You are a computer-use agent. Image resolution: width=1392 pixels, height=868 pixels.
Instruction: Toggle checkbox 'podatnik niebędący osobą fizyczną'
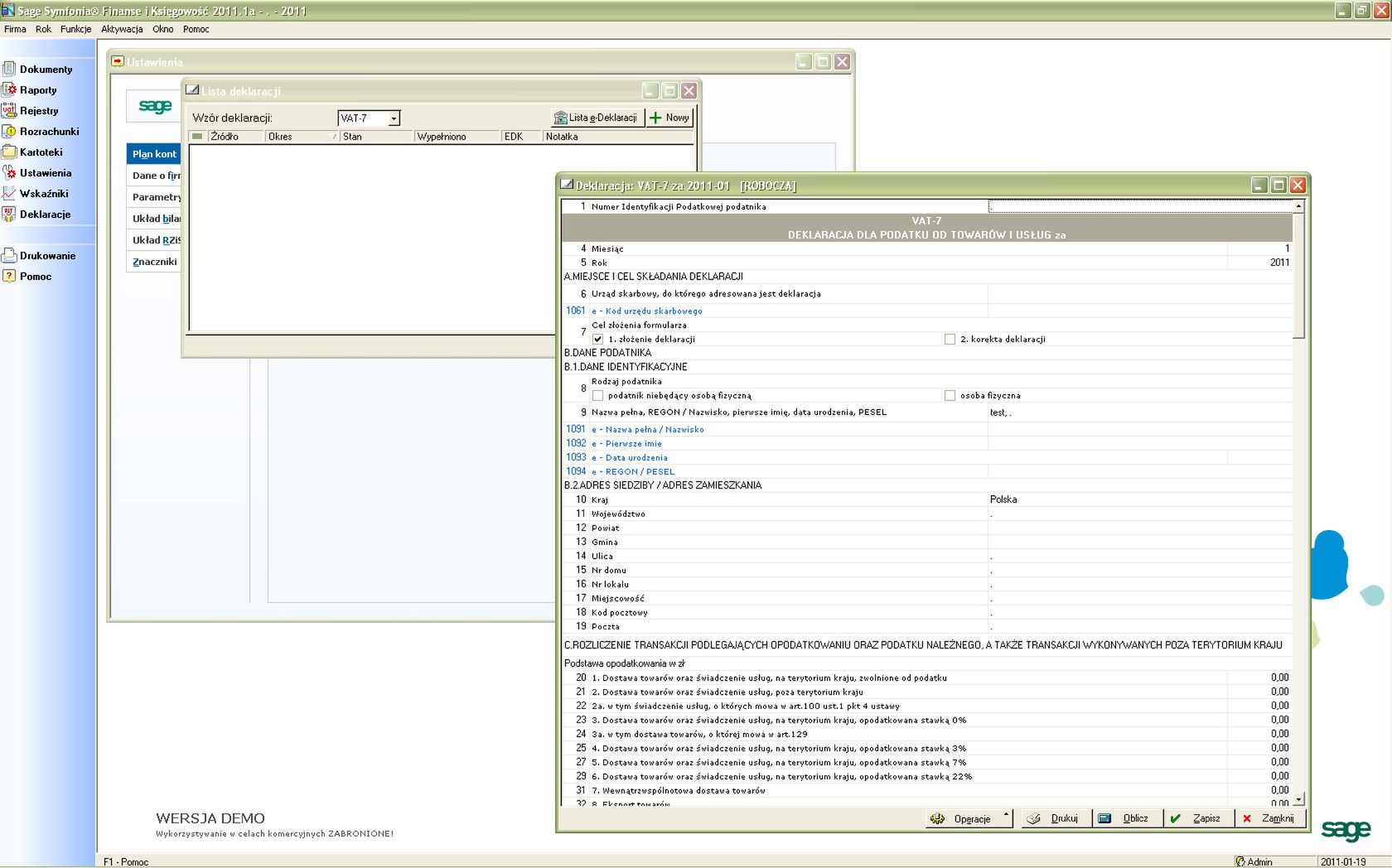coord(597,395)
